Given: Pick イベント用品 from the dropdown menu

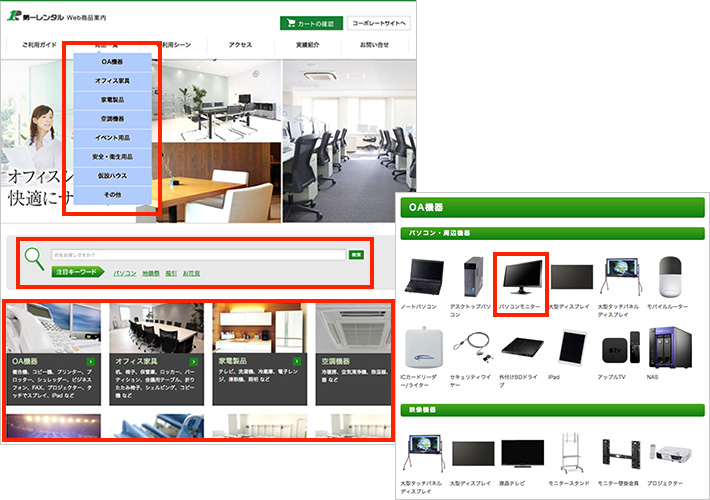Looking at the screenshot, I should click(113, 137).
